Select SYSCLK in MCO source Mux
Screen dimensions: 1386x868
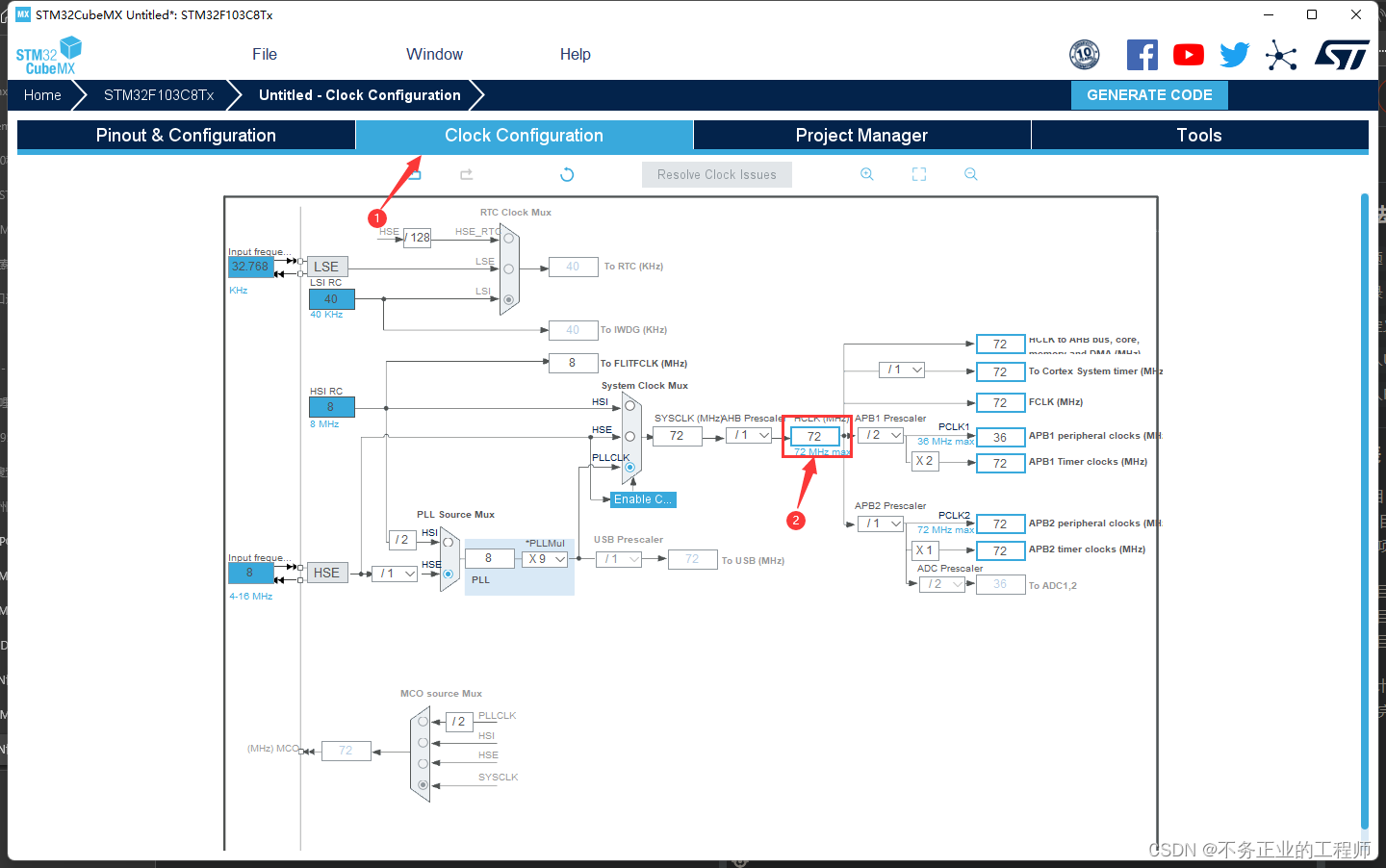pyautogui.click(x=423, y=785)
